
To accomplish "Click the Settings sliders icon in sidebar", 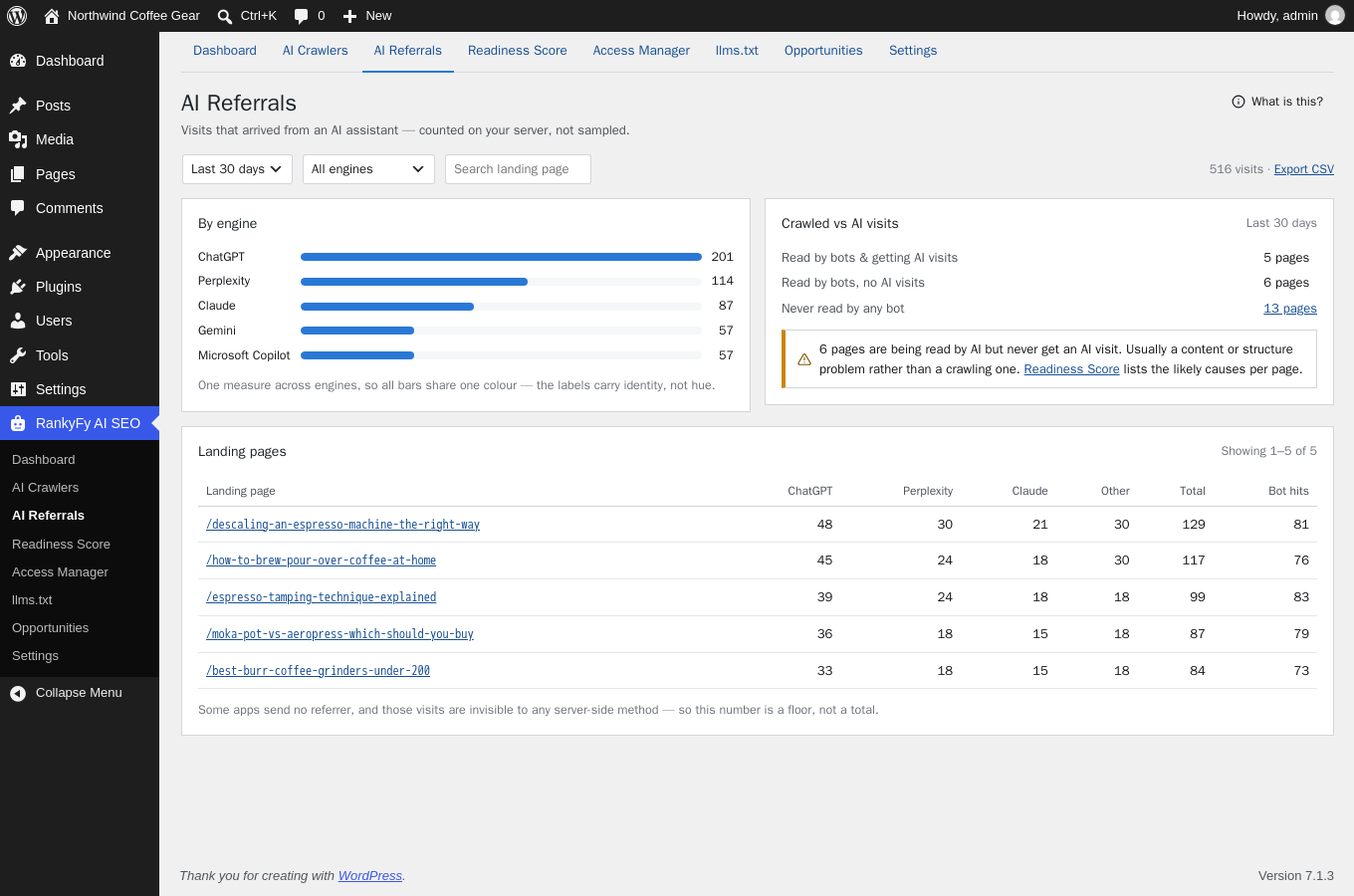I will point(18,389).
